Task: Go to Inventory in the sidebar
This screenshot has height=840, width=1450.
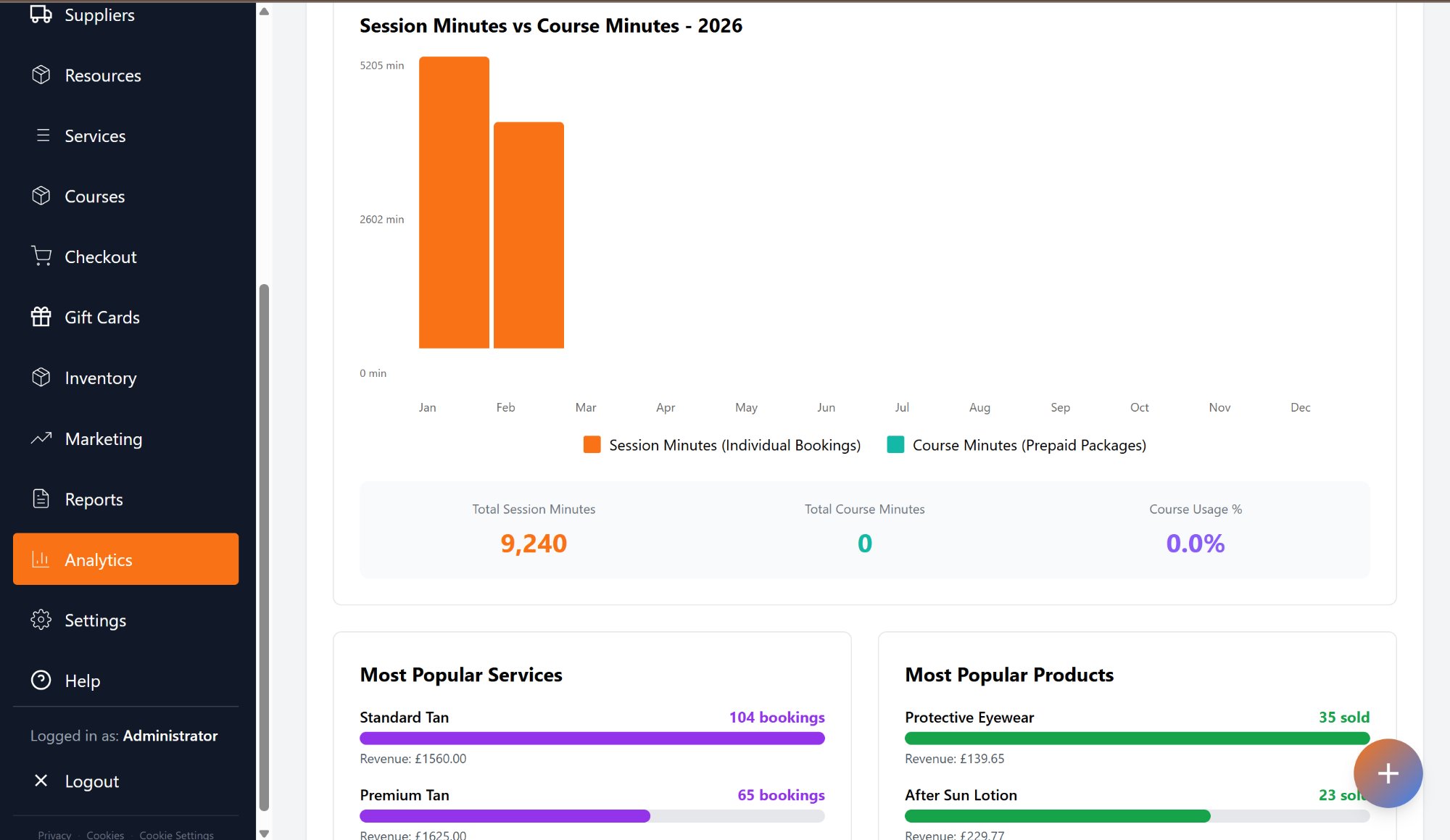Action: tap(100, 378)
